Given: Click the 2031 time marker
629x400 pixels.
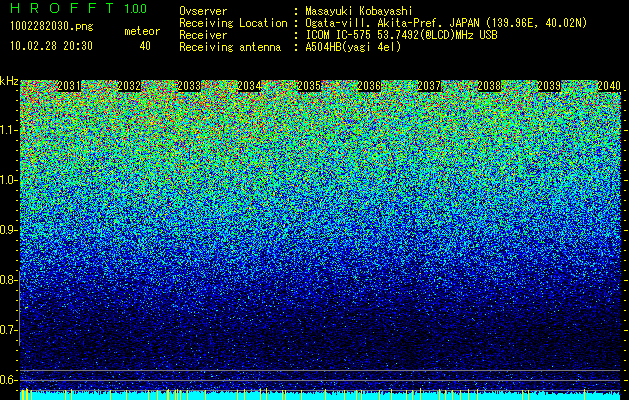Looking at the screenshot, I should coord(69,86).
